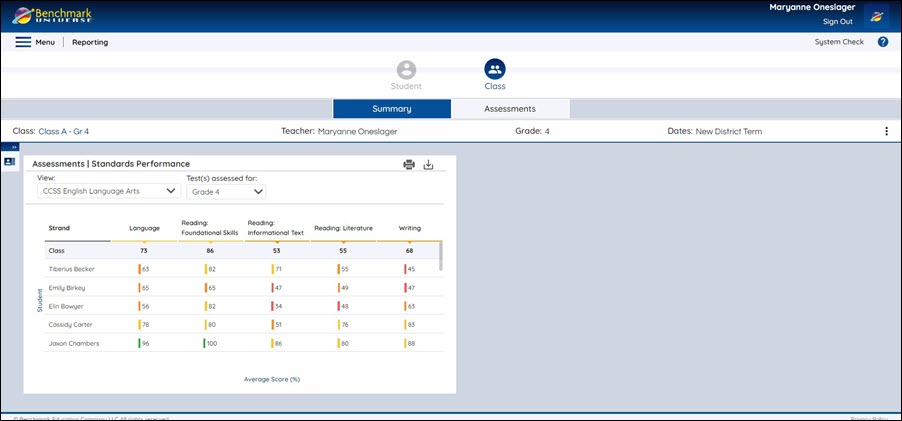Screen dimensions: 902x421
Task: Open the CCSS English Language Arts dropdown
Action: [x=109, y=192]
